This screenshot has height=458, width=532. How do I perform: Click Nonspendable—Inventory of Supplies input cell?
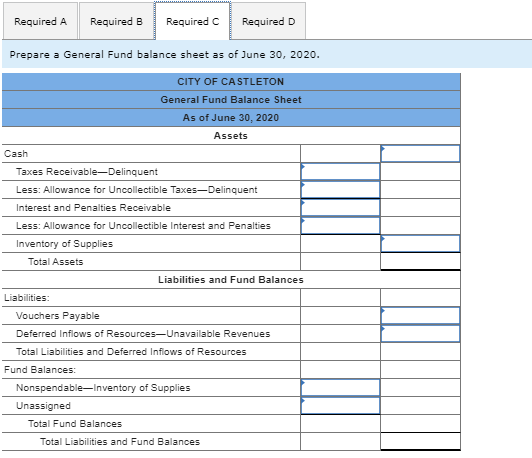340,387
